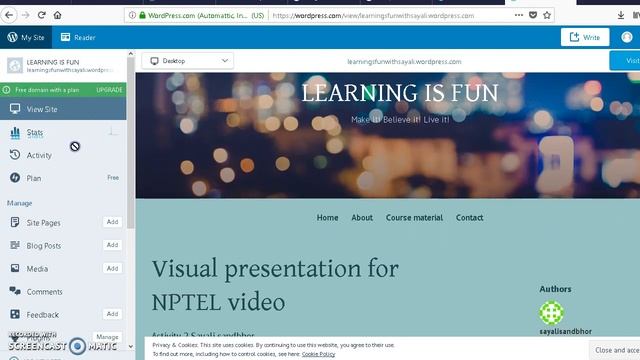Click the Stats bar chart icon
This screenshot has width=640, height=360.
click(x=15, y=133)
